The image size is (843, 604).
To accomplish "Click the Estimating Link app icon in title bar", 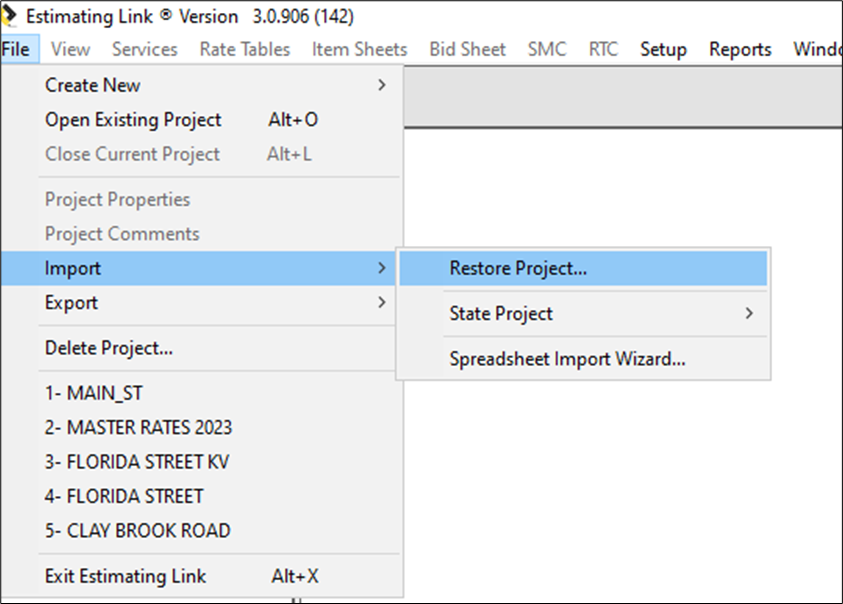I will coord(9,15).
